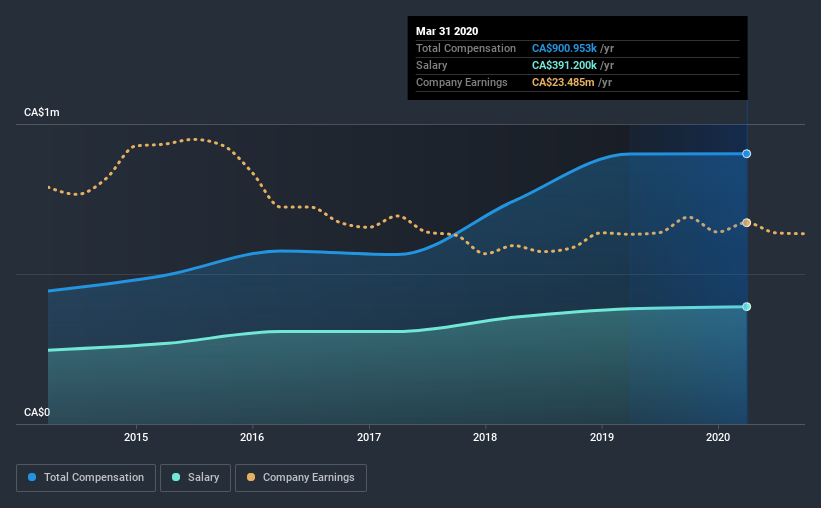Select the 2019 x-axis label

(602, 437)
